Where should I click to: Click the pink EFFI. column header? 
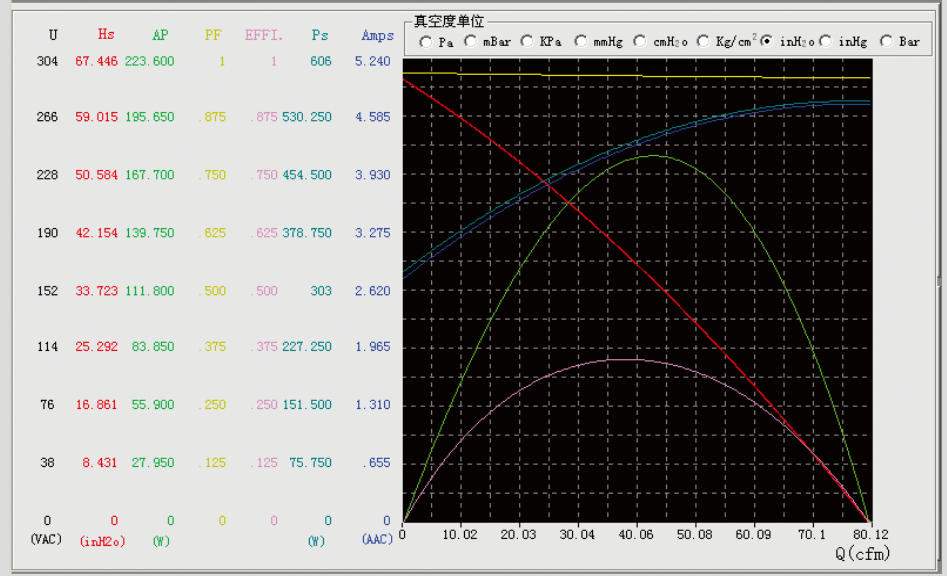(264, 35)
